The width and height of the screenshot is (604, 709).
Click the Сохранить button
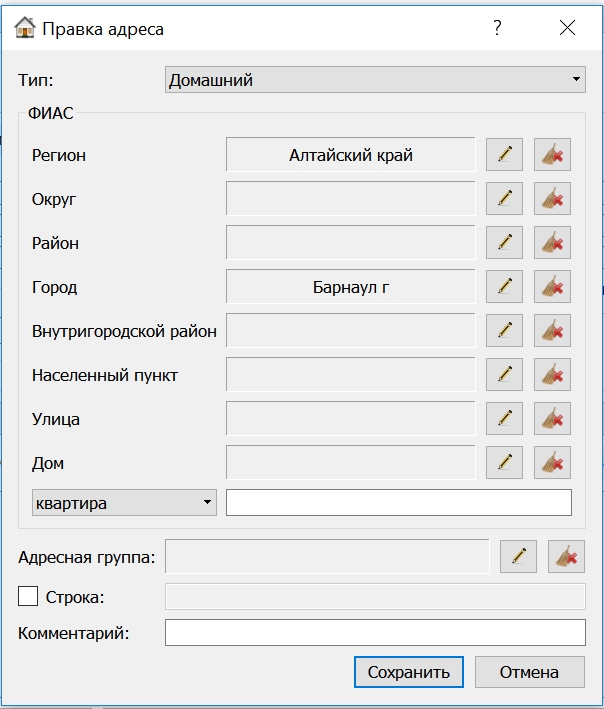point(409,672)
